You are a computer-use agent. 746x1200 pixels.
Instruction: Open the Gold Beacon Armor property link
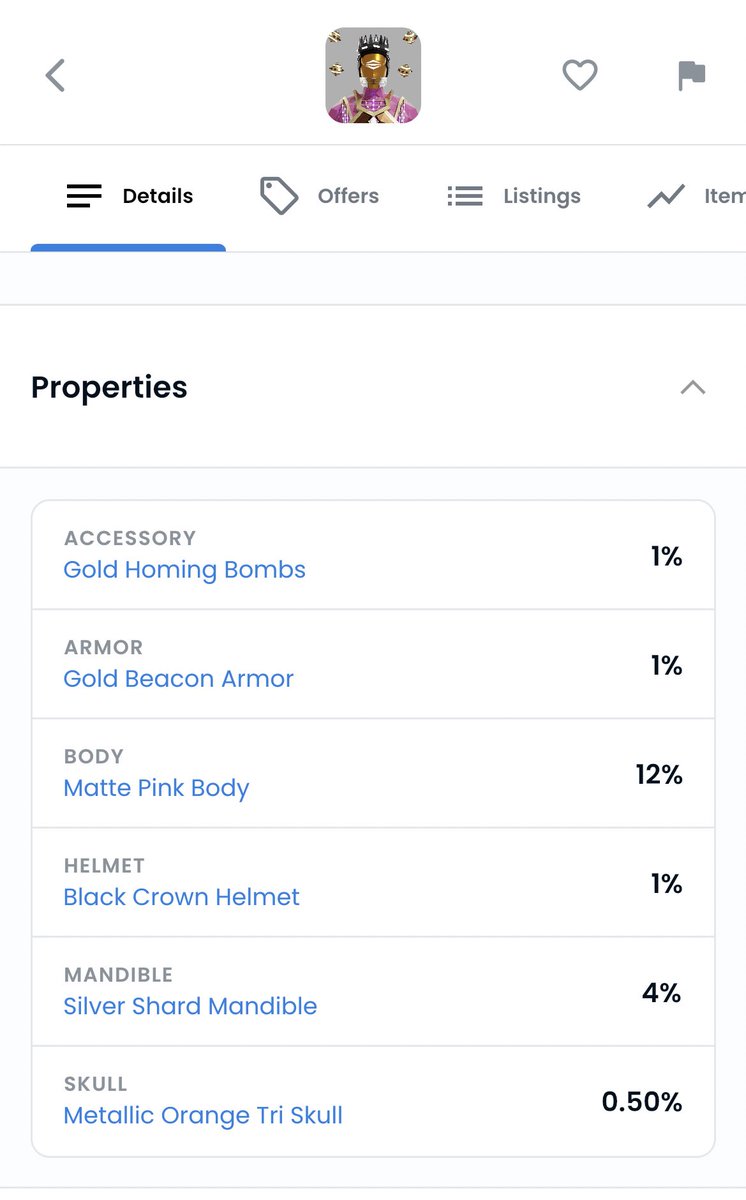pyautogui.click(x=179, y=679)
